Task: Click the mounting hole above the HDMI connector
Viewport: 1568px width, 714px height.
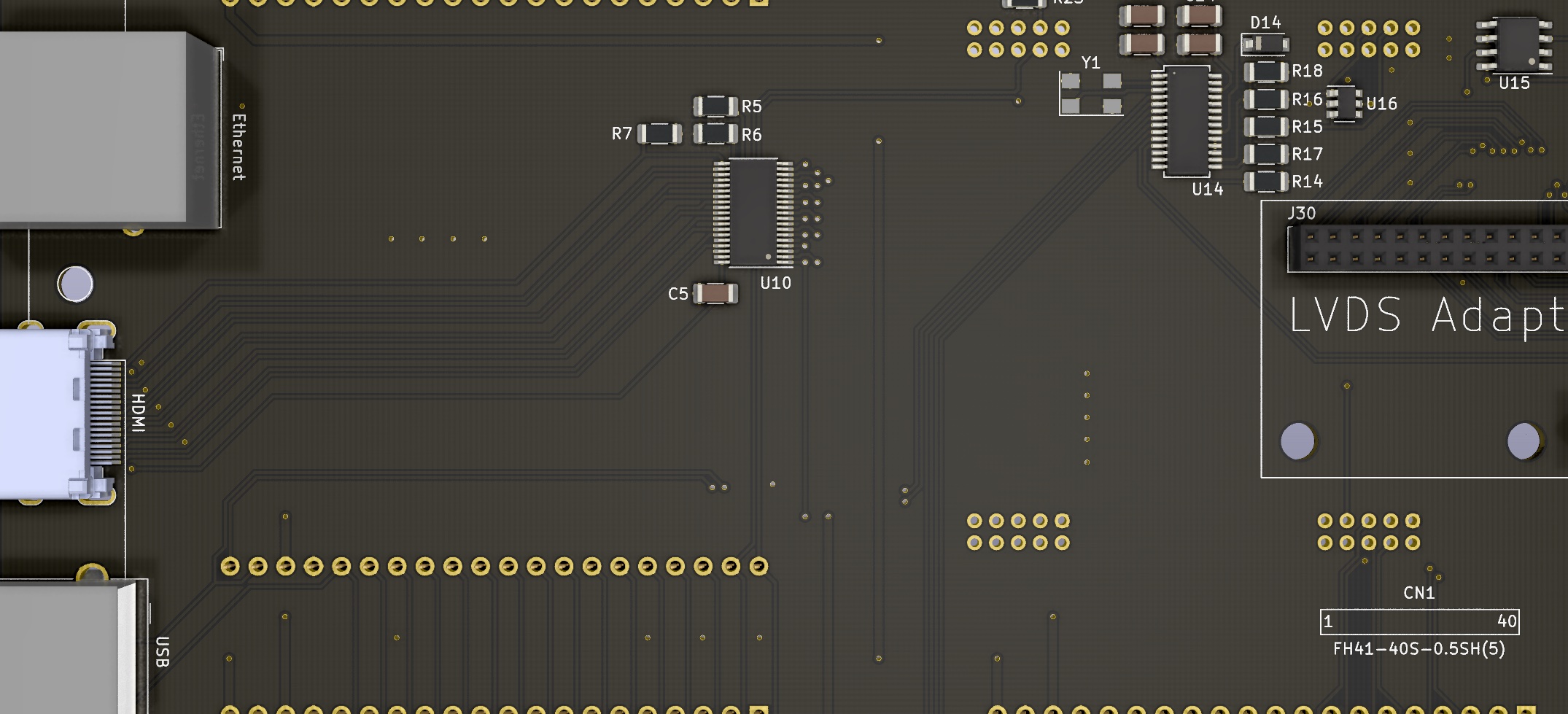Action: (75, 284)
